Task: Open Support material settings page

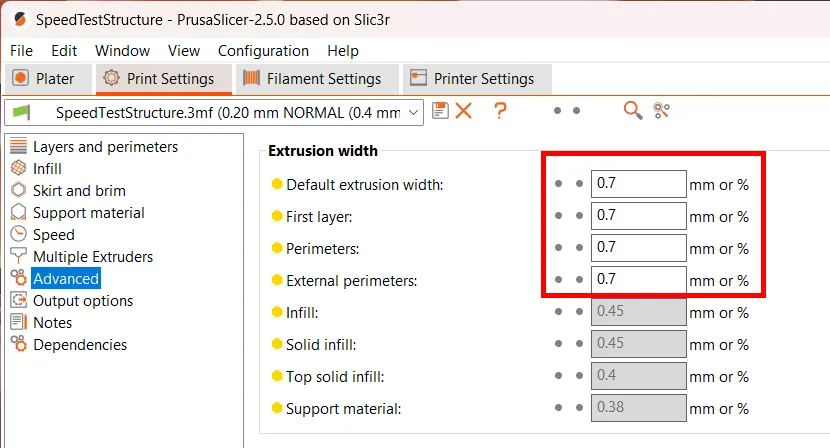Action: (88, 213)
